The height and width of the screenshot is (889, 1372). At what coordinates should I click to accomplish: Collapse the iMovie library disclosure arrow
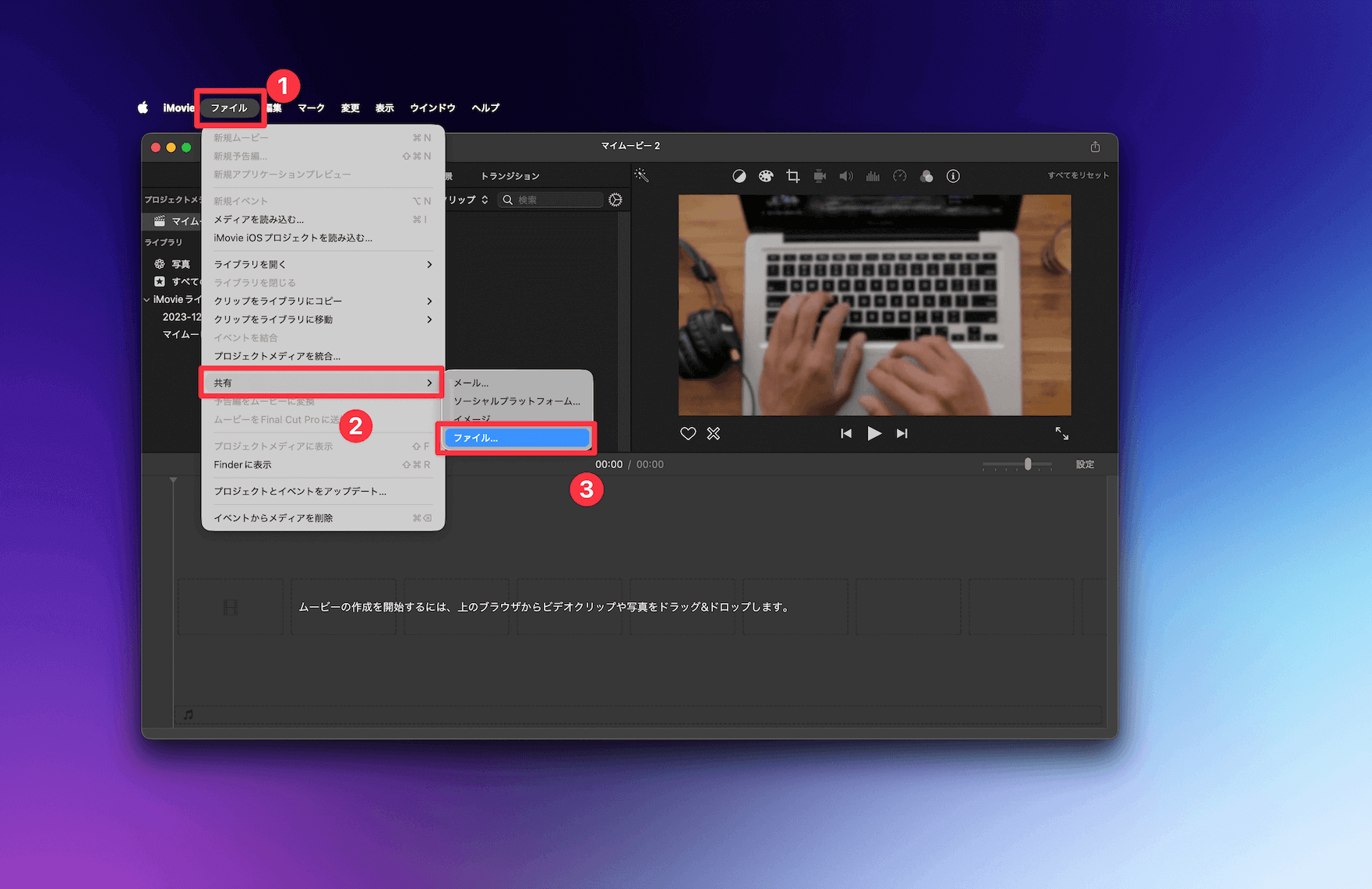coord(146,300)
